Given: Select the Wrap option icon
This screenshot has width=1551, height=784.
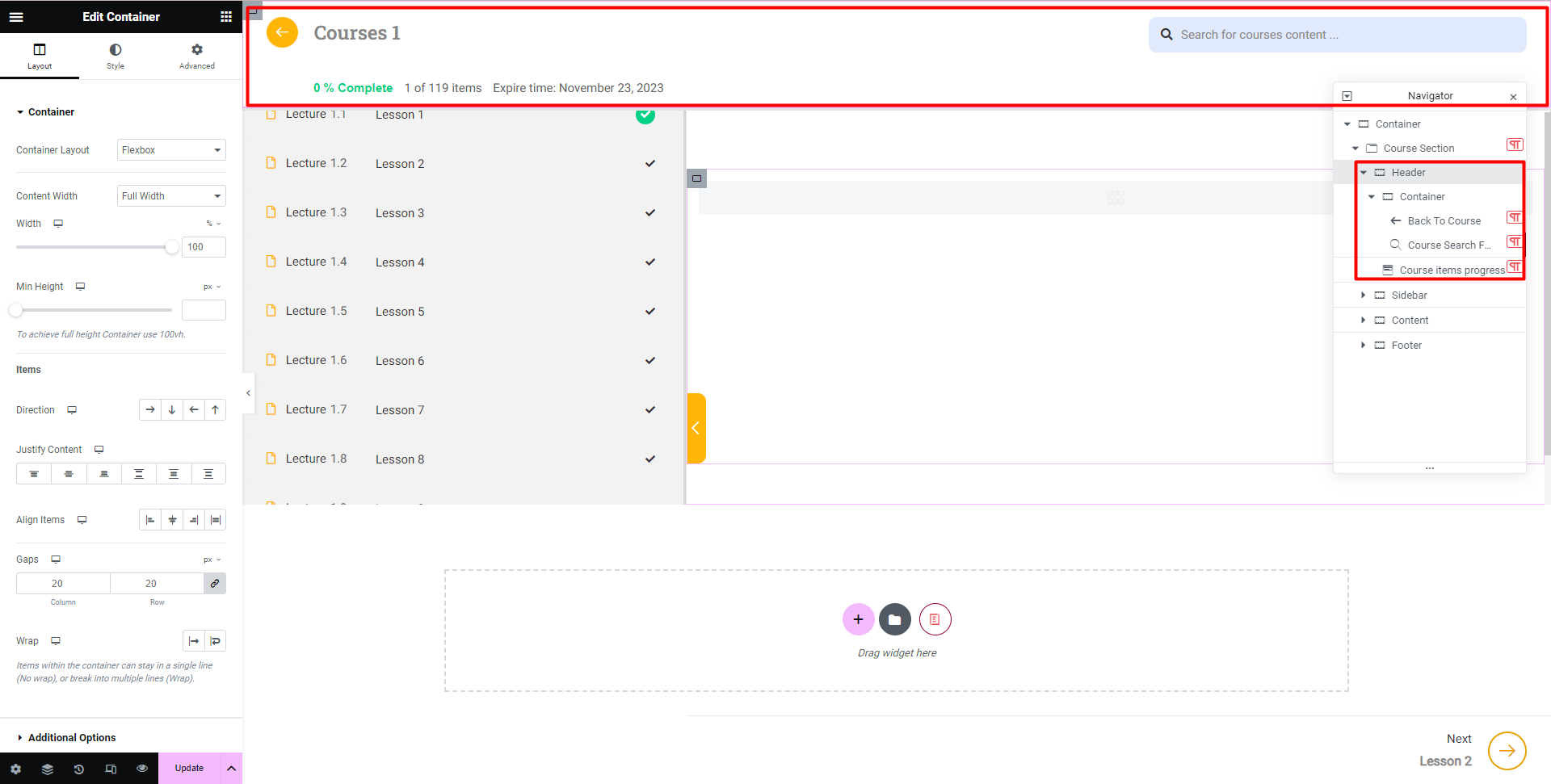Looking at the screenshot, I should coord(216,641).
